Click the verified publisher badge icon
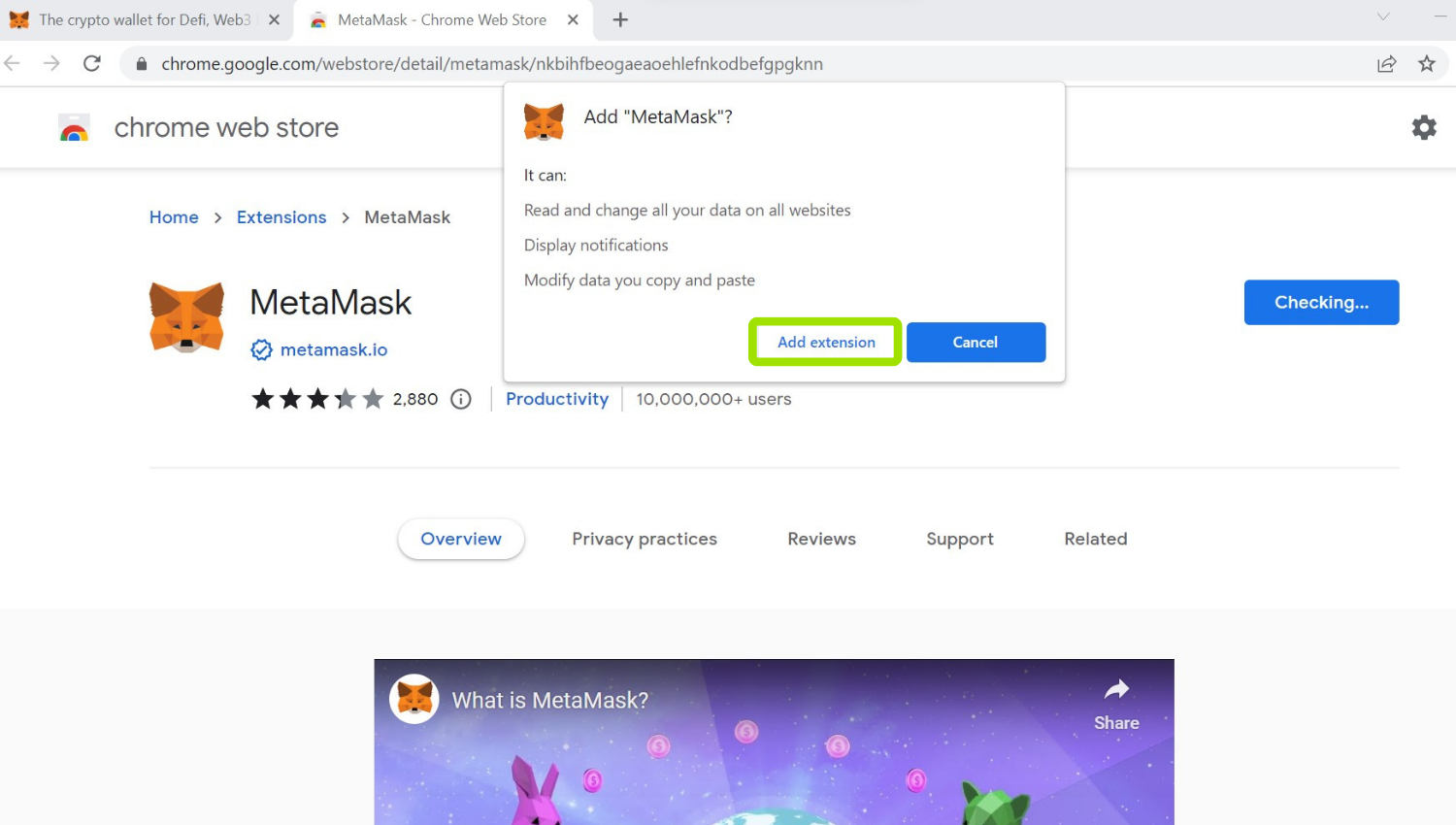 pos(261,349)
